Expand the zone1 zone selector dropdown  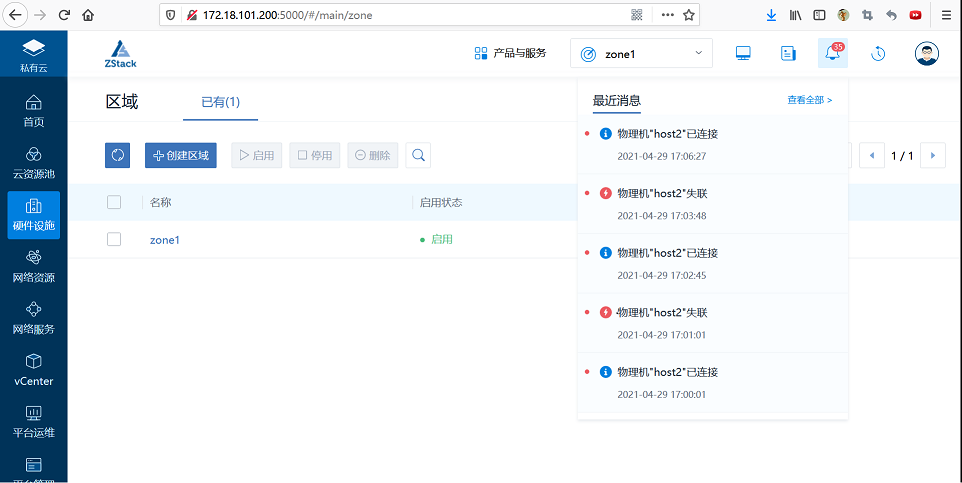(641, 53)
